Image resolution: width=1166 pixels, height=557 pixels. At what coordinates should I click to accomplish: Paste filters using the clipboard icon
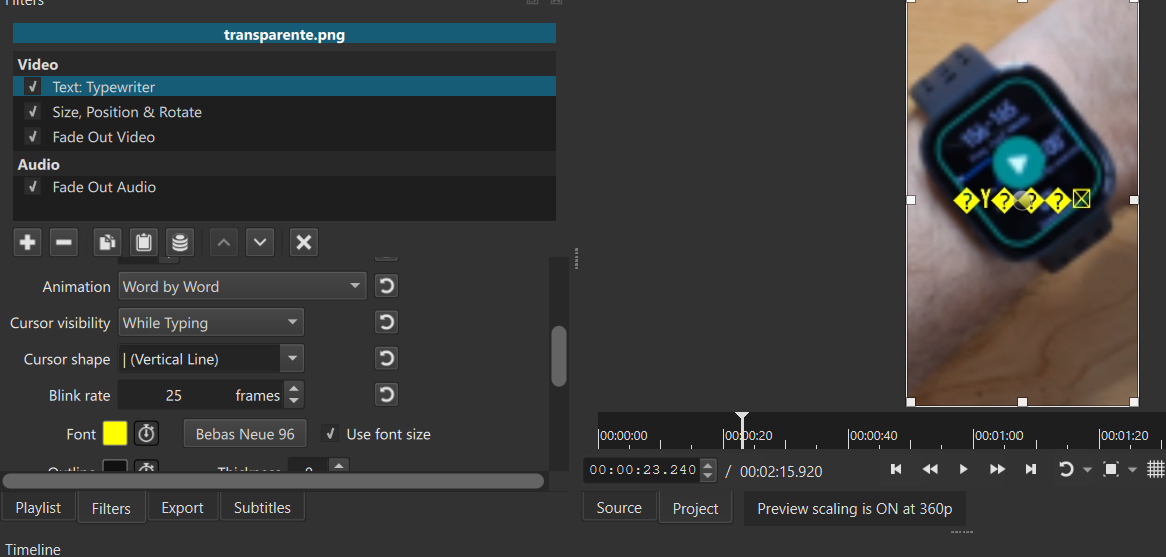[x=143, y=242]
